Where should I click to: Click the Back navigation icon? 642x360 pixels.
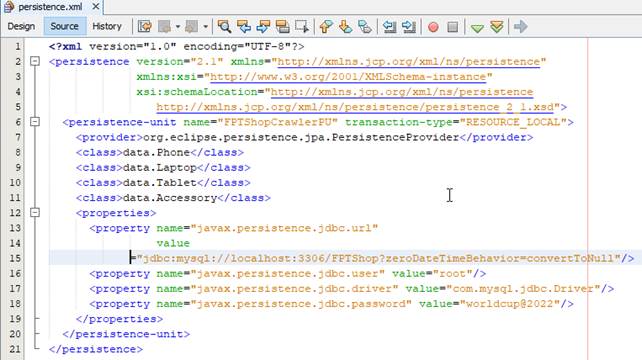pyautogui.click(x=165, y=27)
